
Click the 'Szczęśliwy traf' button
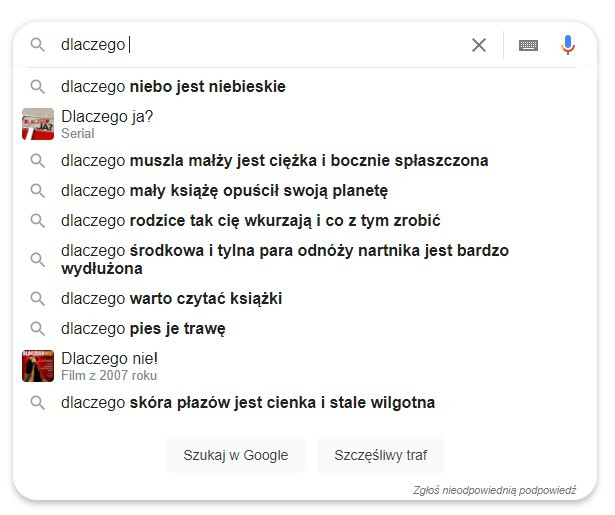(380, 455)
